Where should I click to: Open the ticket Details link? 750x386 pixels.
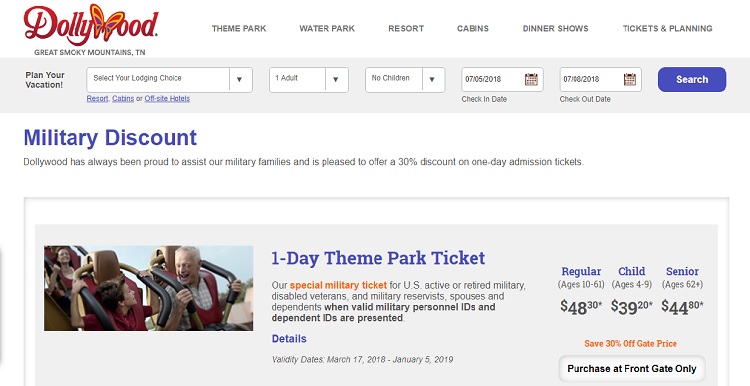[289, 339]
